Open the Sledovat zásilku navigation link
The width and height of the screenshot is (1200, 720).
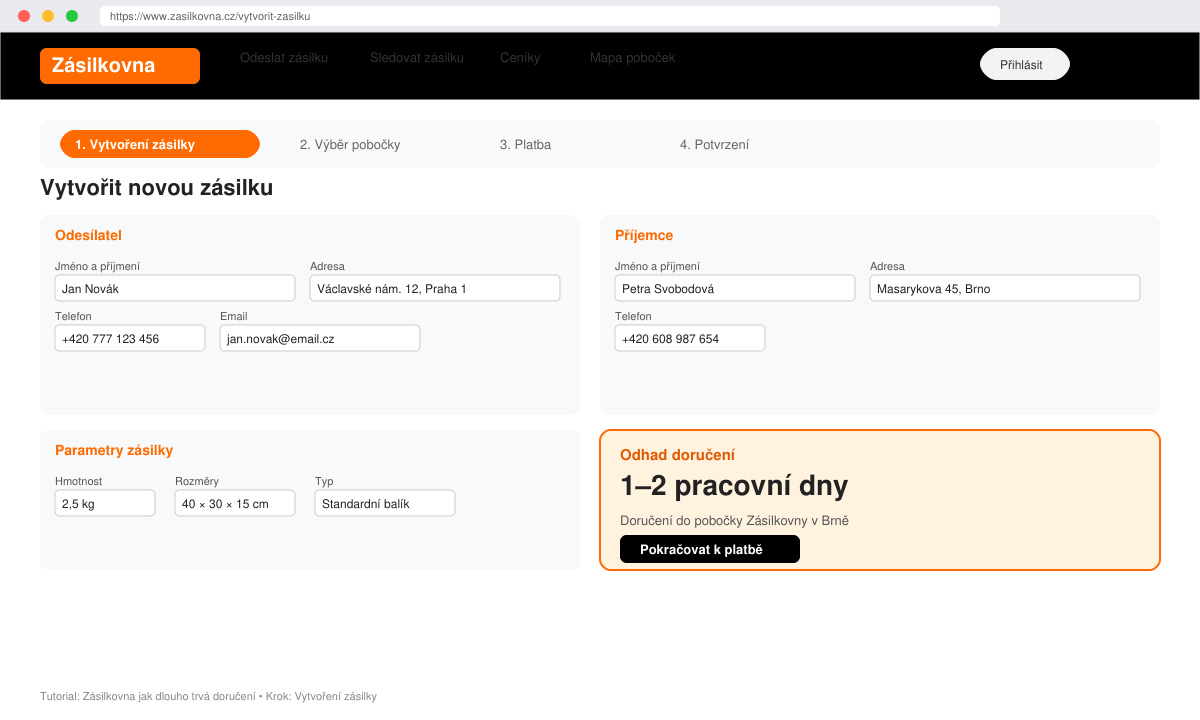point(417,58)
